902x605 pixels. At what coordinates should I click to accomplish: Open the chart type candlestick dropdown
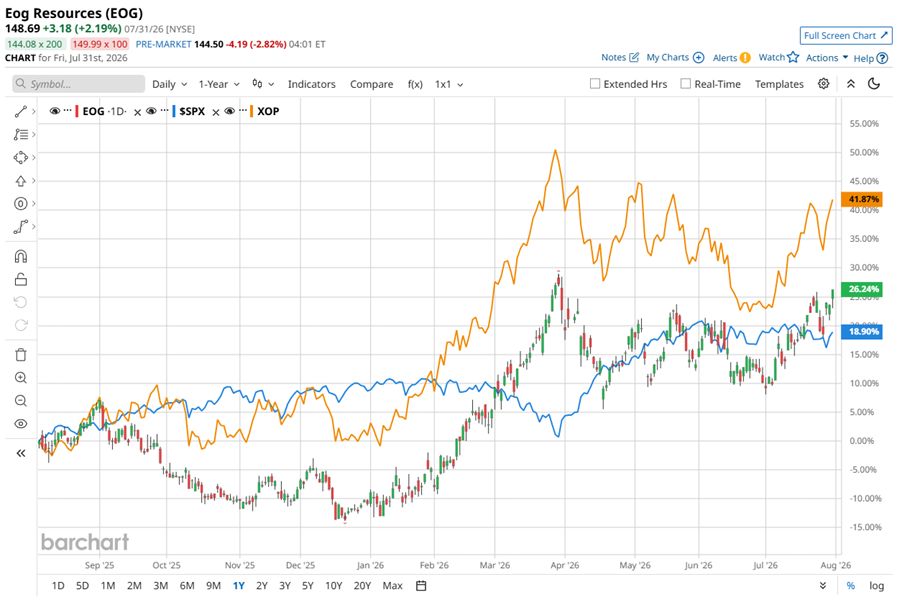pyautogui.click(x=263, y=84)
